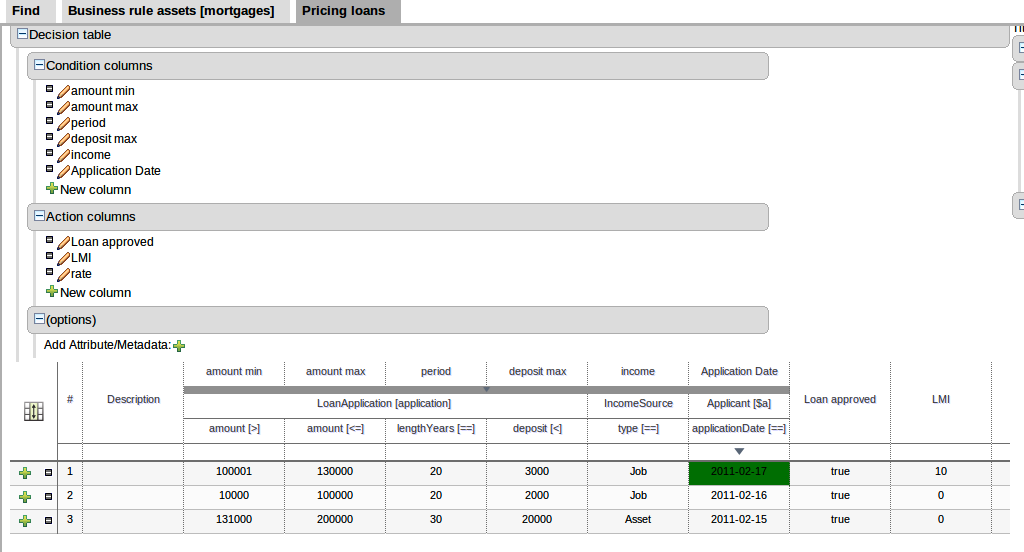
Task: Switch to the Find tab
Action: click(x=26, y=11)
